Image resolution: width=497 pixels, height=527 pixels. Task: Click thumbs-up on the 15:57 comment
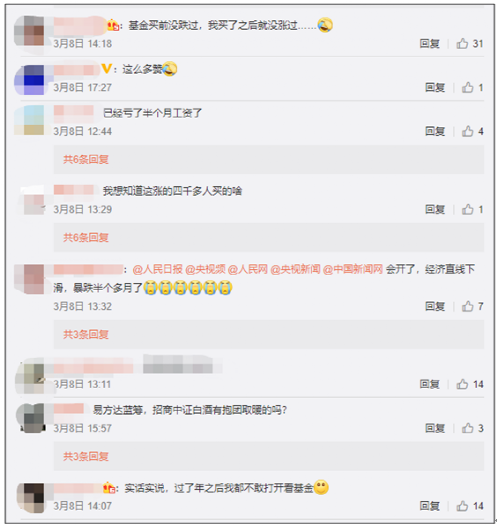(467, 428)
